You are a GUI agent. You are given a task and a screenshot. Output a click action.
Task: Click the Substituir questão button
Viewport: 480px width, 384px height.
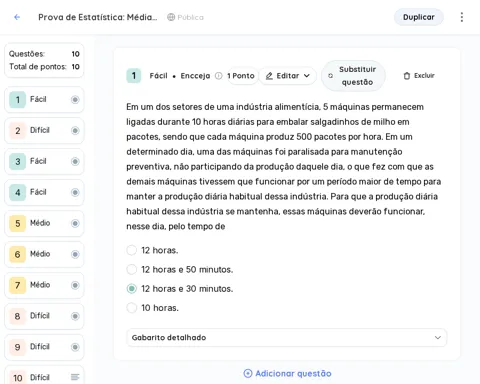353,76
